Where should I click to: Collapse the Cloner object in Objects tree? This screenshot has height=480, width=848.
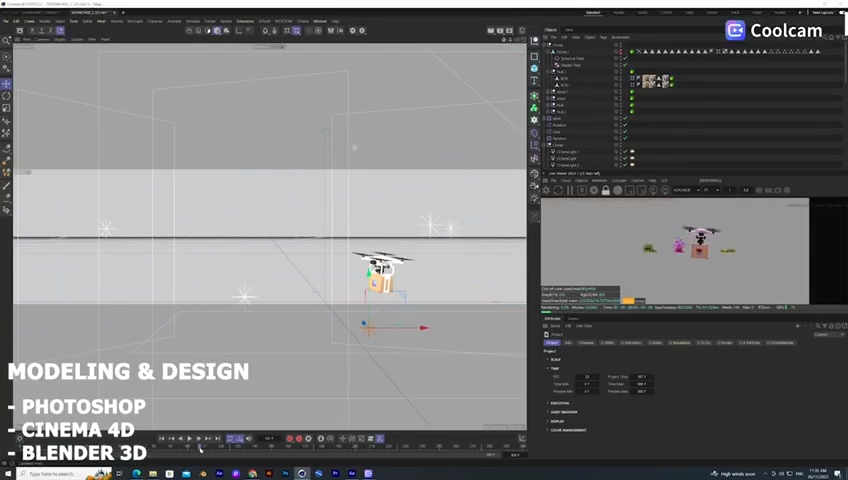(546, 145)
